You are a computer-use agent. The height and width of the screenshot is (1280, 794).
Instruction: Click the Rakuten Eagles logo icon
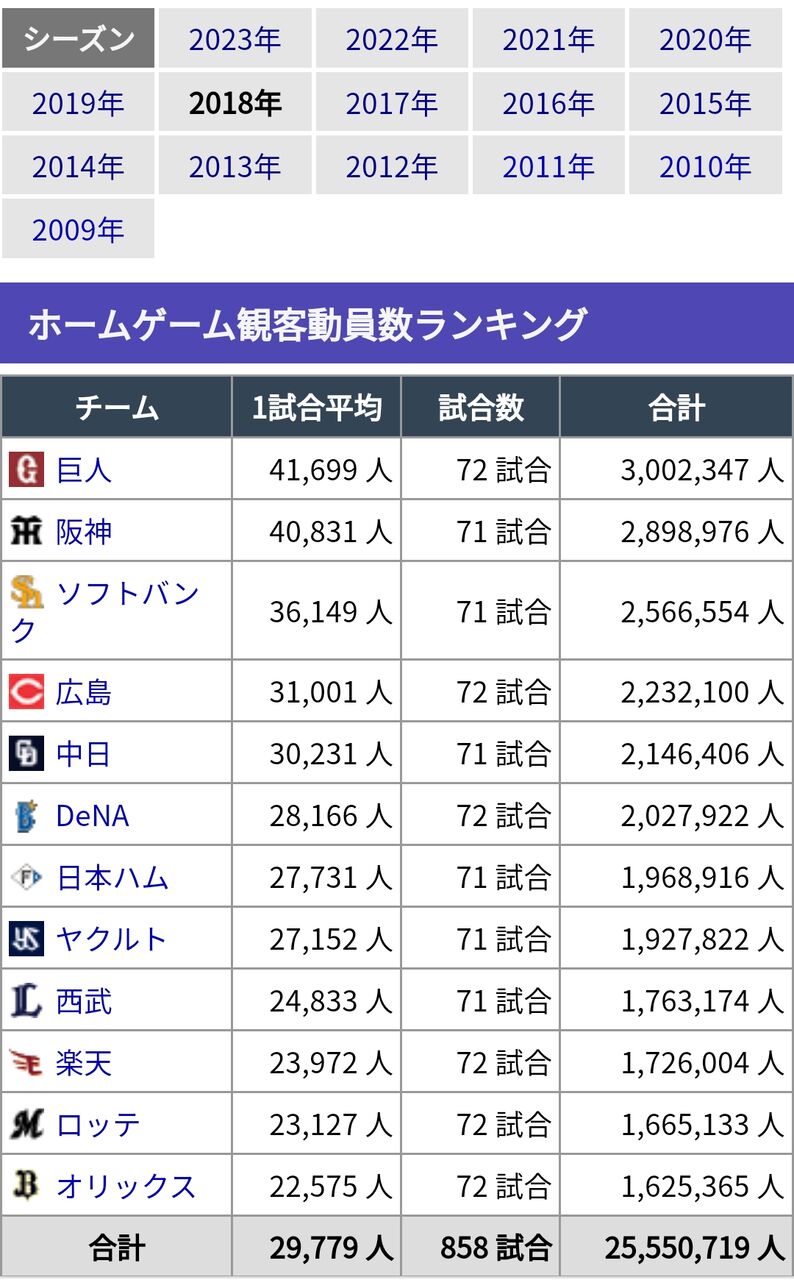pyautogui.click(x=27, y=1063)
